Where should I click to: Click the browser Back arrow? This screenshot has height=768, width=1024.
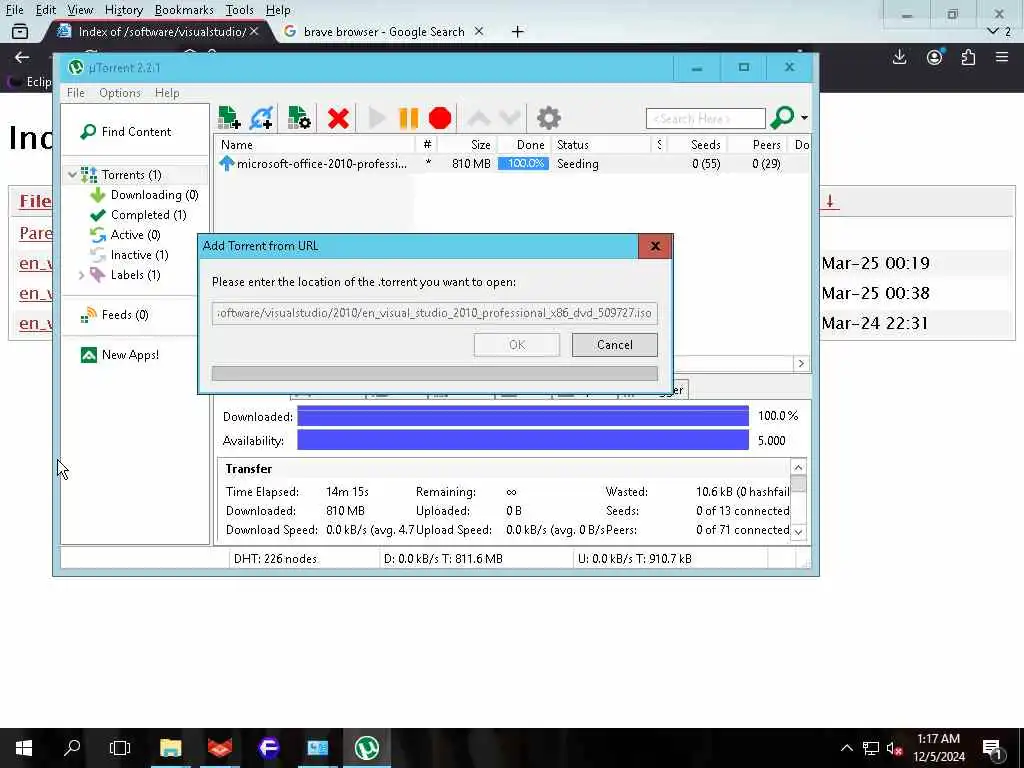[x=22, y=57]
